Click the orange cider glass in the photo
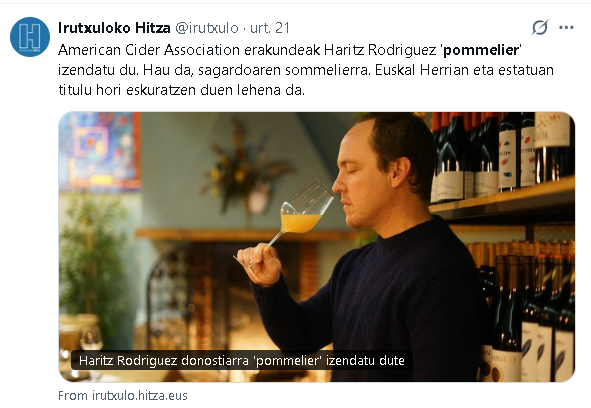 coord(300,222)
